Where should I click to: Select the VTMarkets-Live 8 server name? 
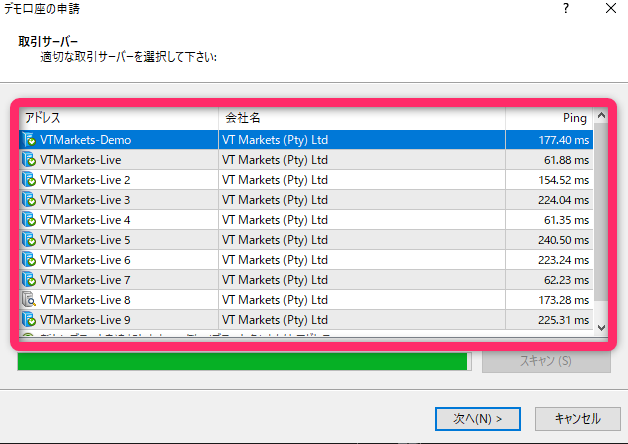click(x=85, y=300)
